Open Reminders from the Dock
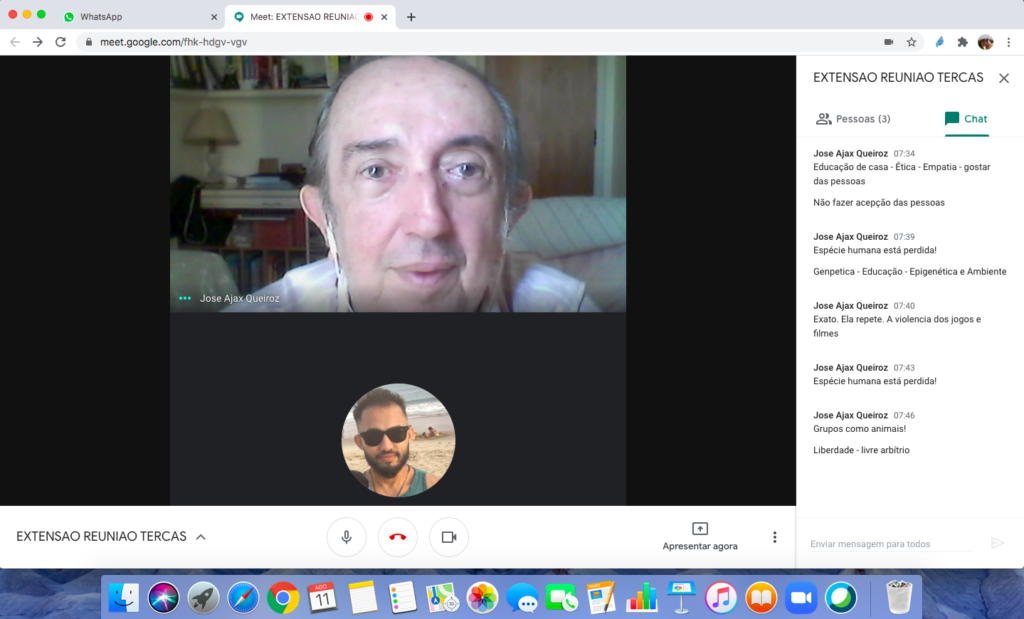The height and width of the screenshot is (619, 1024). point(402,597)
